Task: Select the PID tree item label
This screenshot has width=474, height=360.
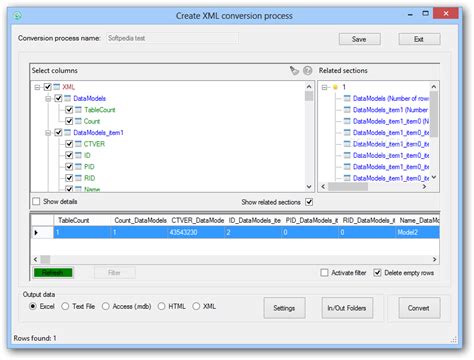Action: [89, 167]
